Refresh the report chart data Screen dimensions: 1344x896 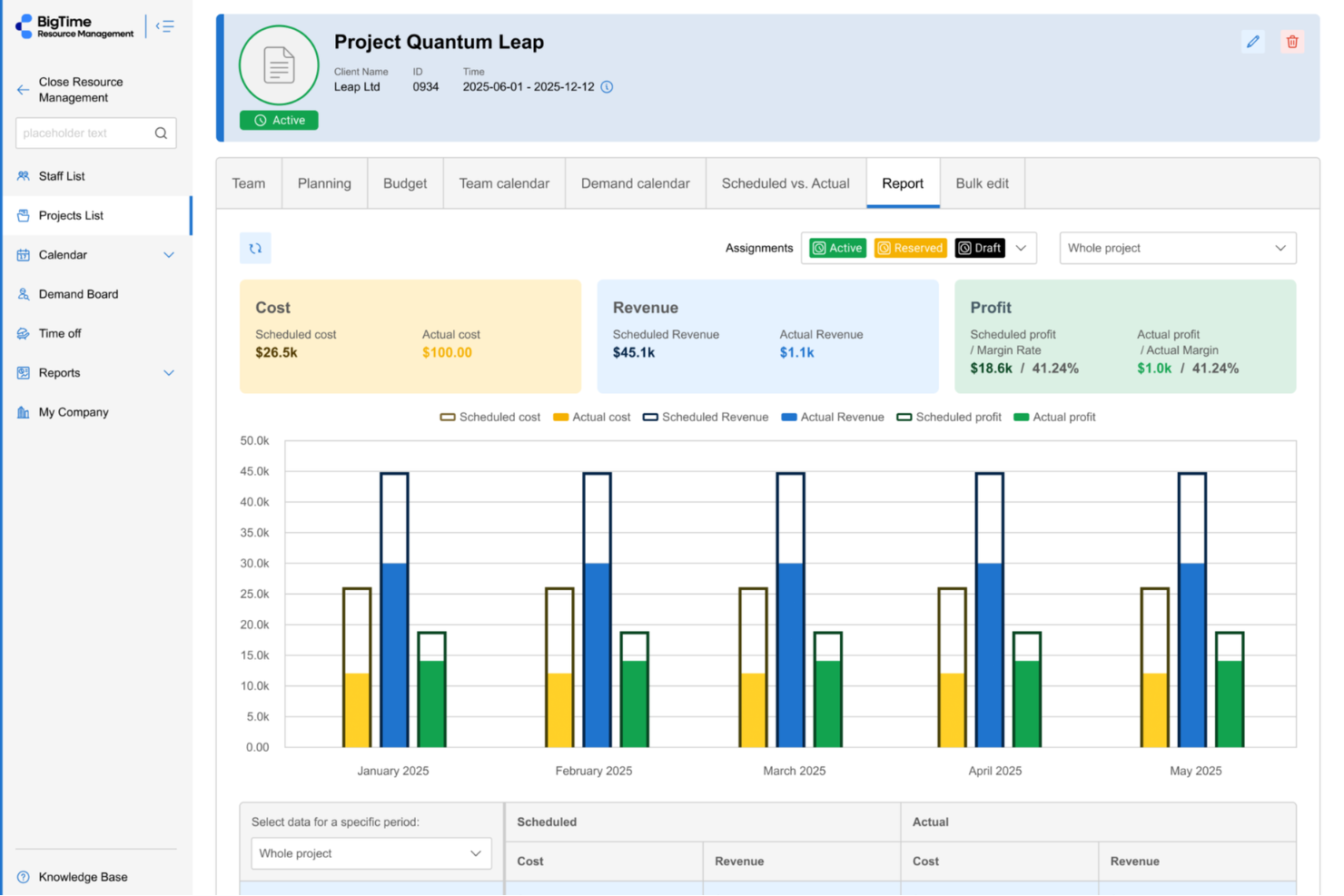tap(255, 247)
